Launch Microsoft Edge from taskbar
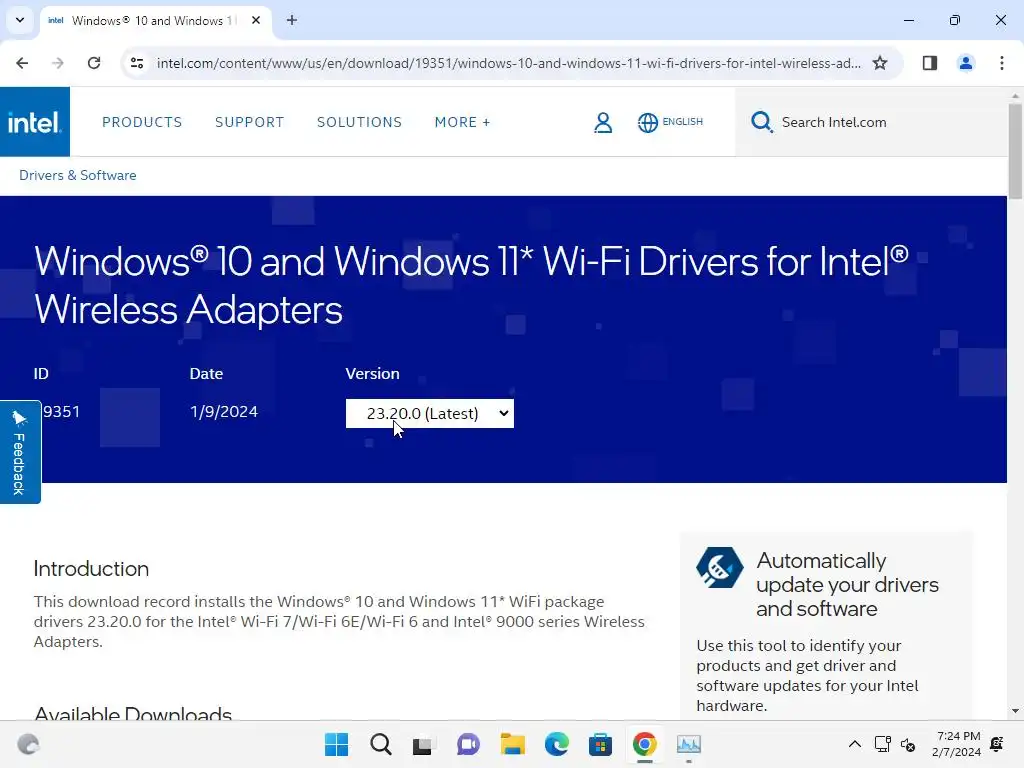Screen dimensions: 1024x768 tap(556, 744)
